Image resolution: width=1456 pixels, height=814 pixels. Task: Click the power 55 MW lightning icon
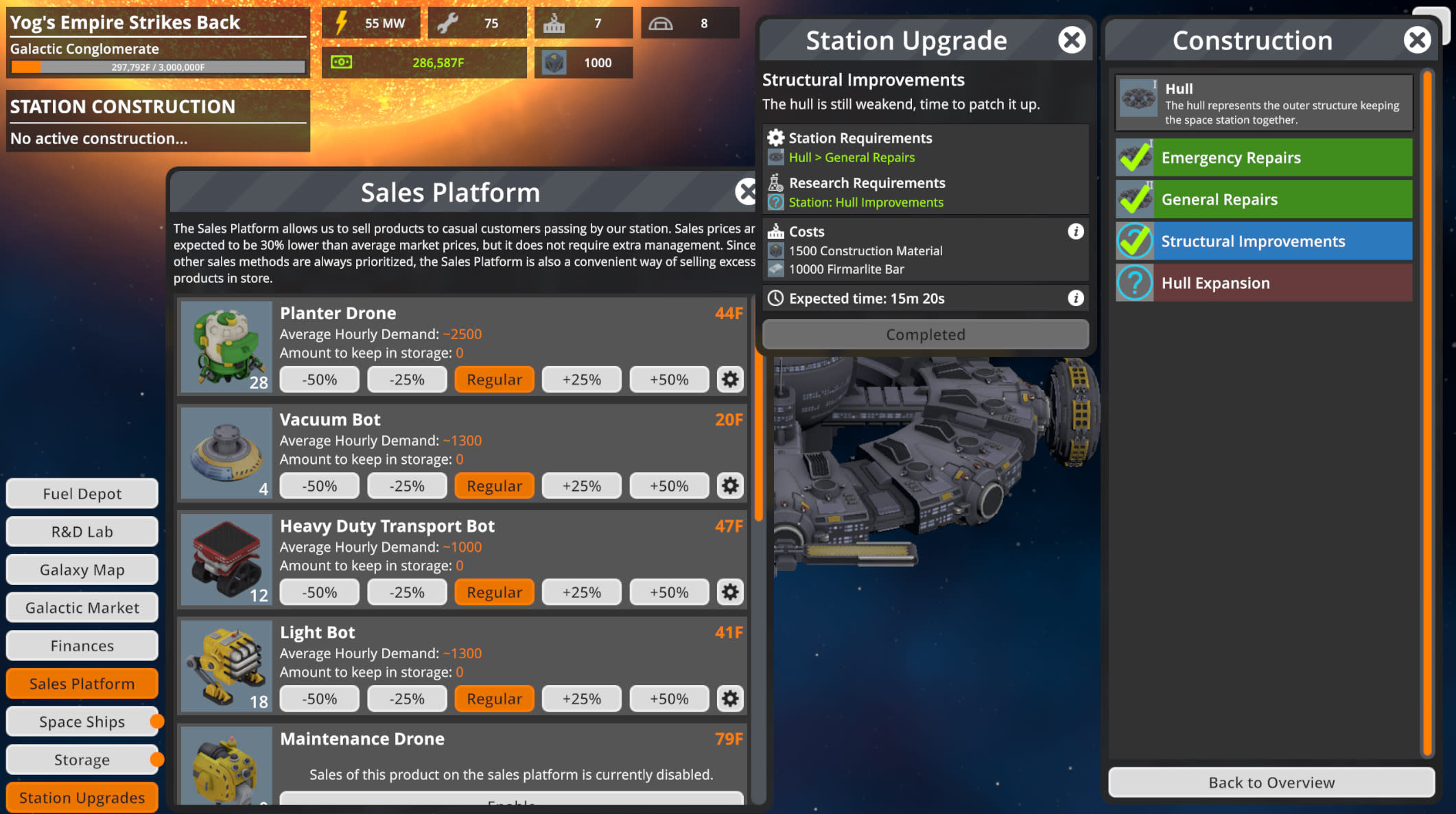coord(341,23)
